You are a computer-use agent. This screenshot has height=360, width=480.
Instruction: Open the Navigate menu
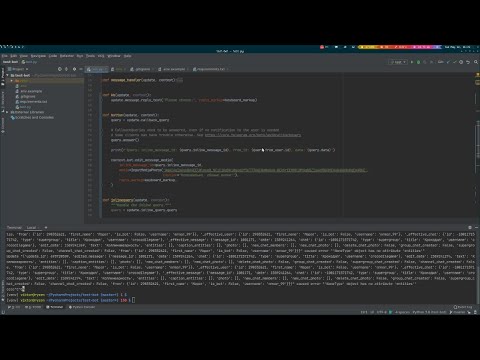pos(38,56)
